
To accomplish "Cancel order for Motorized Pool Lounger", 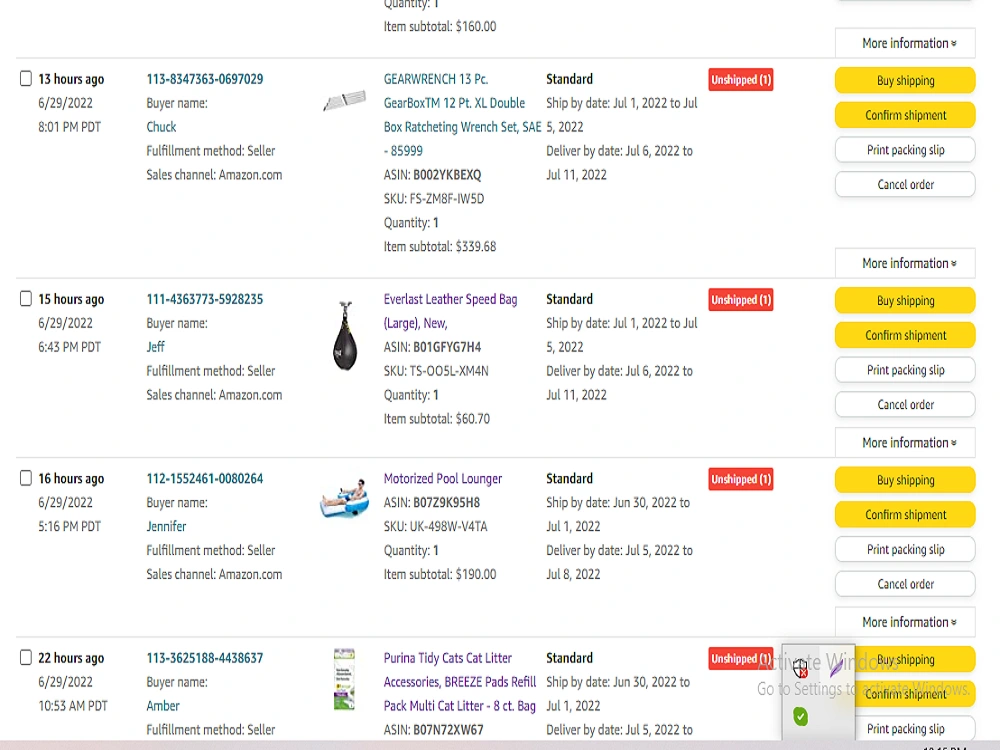I will tap(905, 584).
